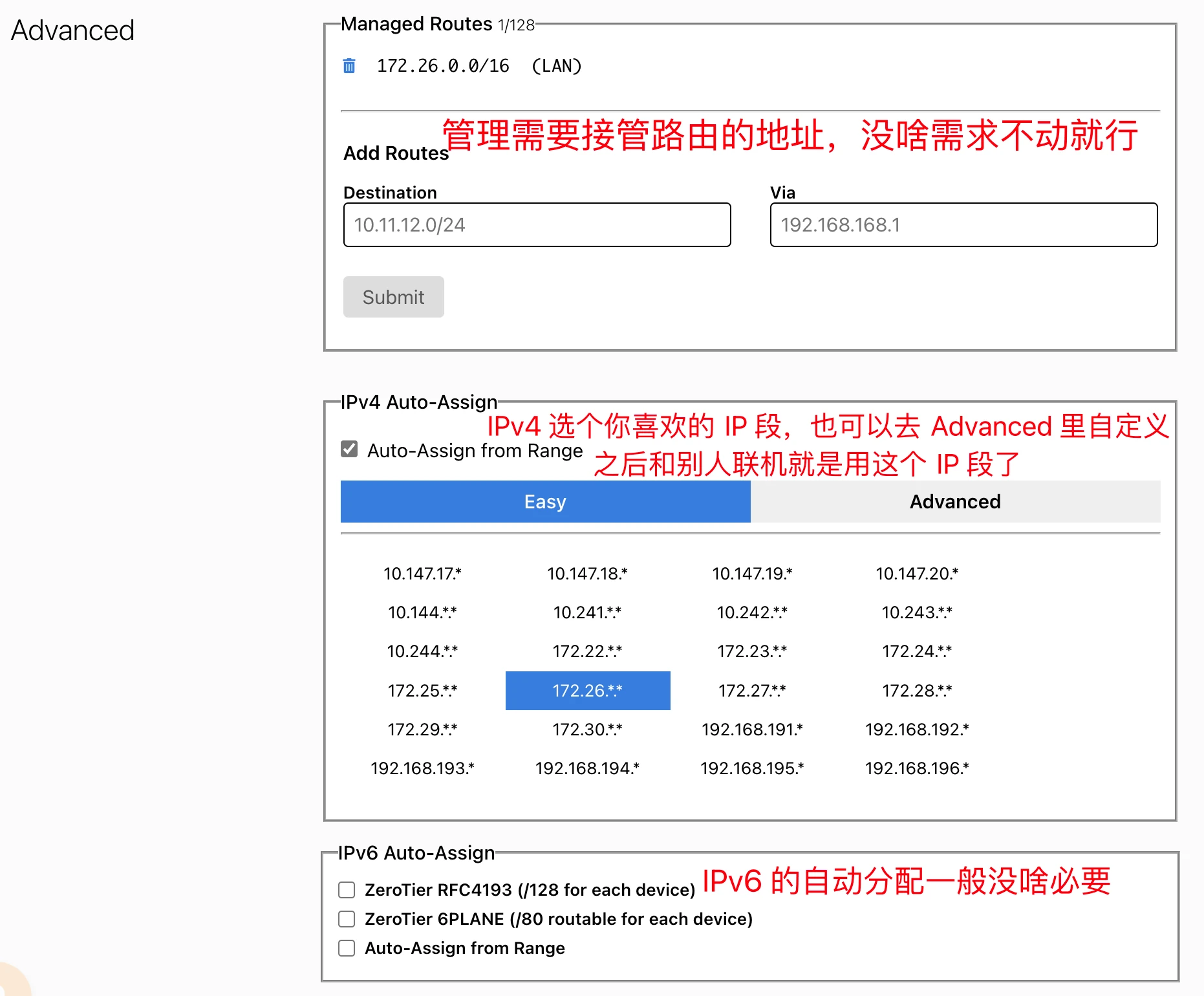Delete the 172.26.0.0/16 managed route
Viewport: 1204px width, 996px height.
point(349,66)
